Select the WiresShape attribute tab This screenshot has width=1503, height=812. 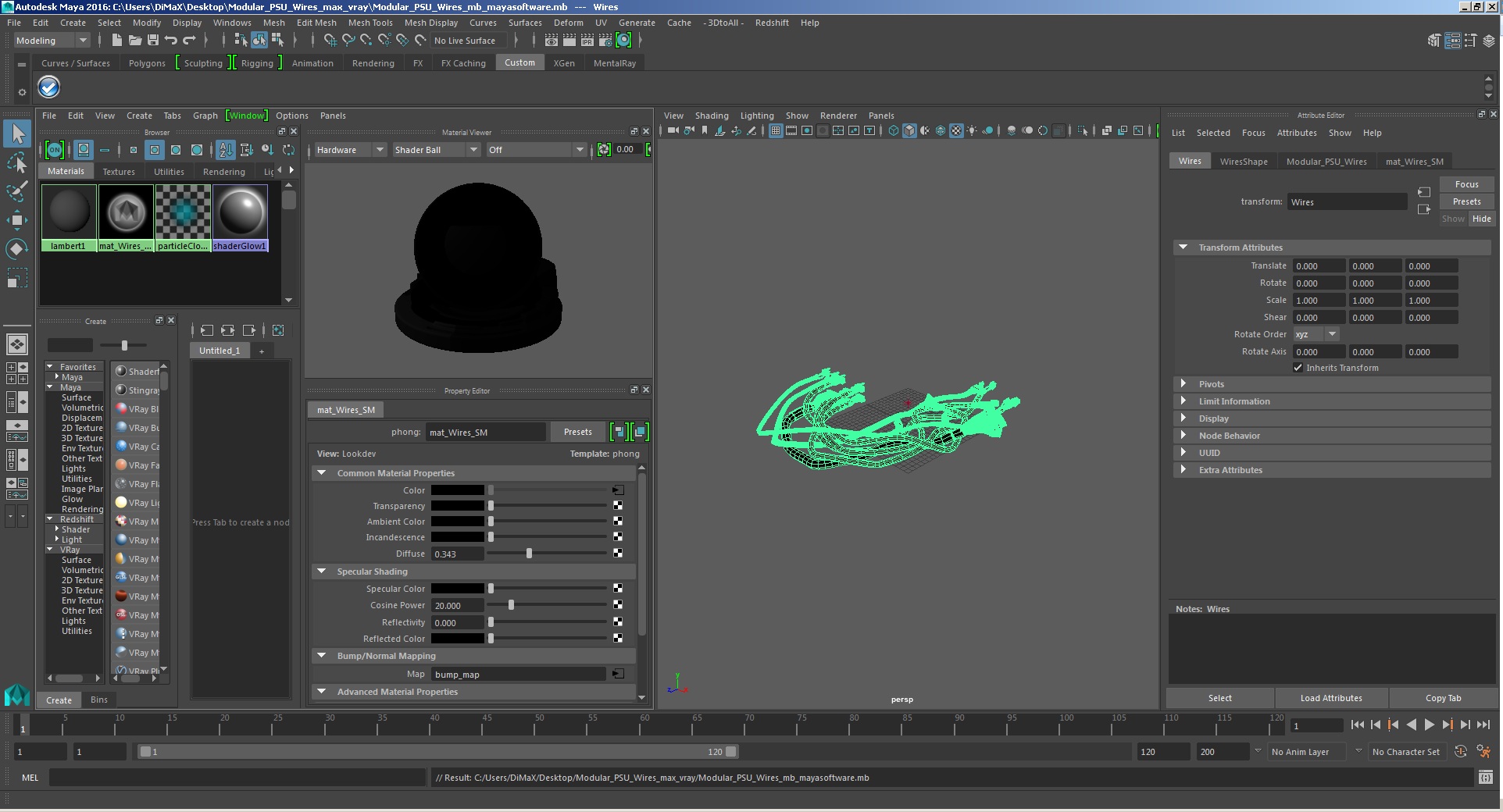click(x=1244, y=162)
